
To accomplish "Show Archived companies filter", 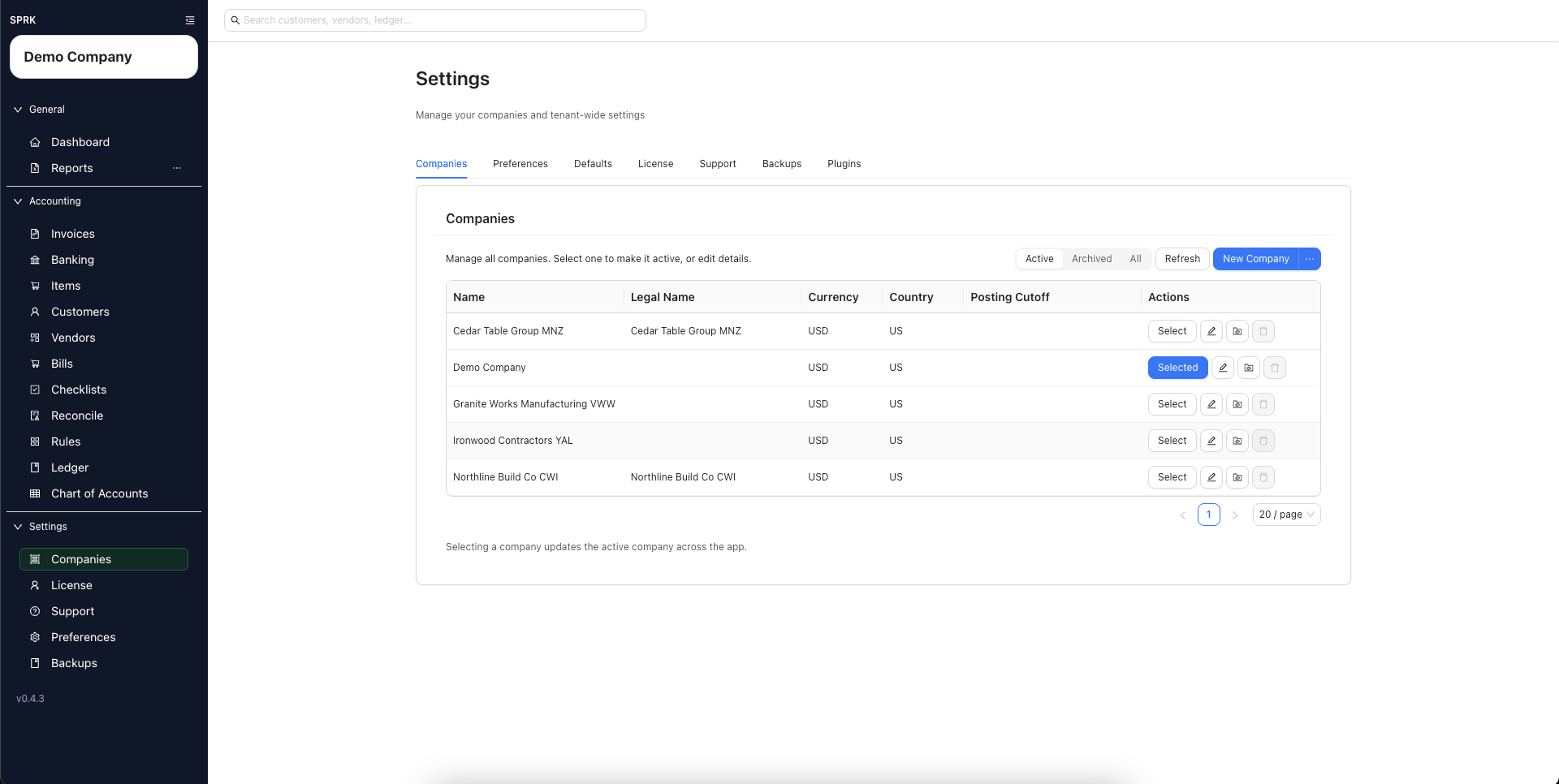I will pos(1091,259).
